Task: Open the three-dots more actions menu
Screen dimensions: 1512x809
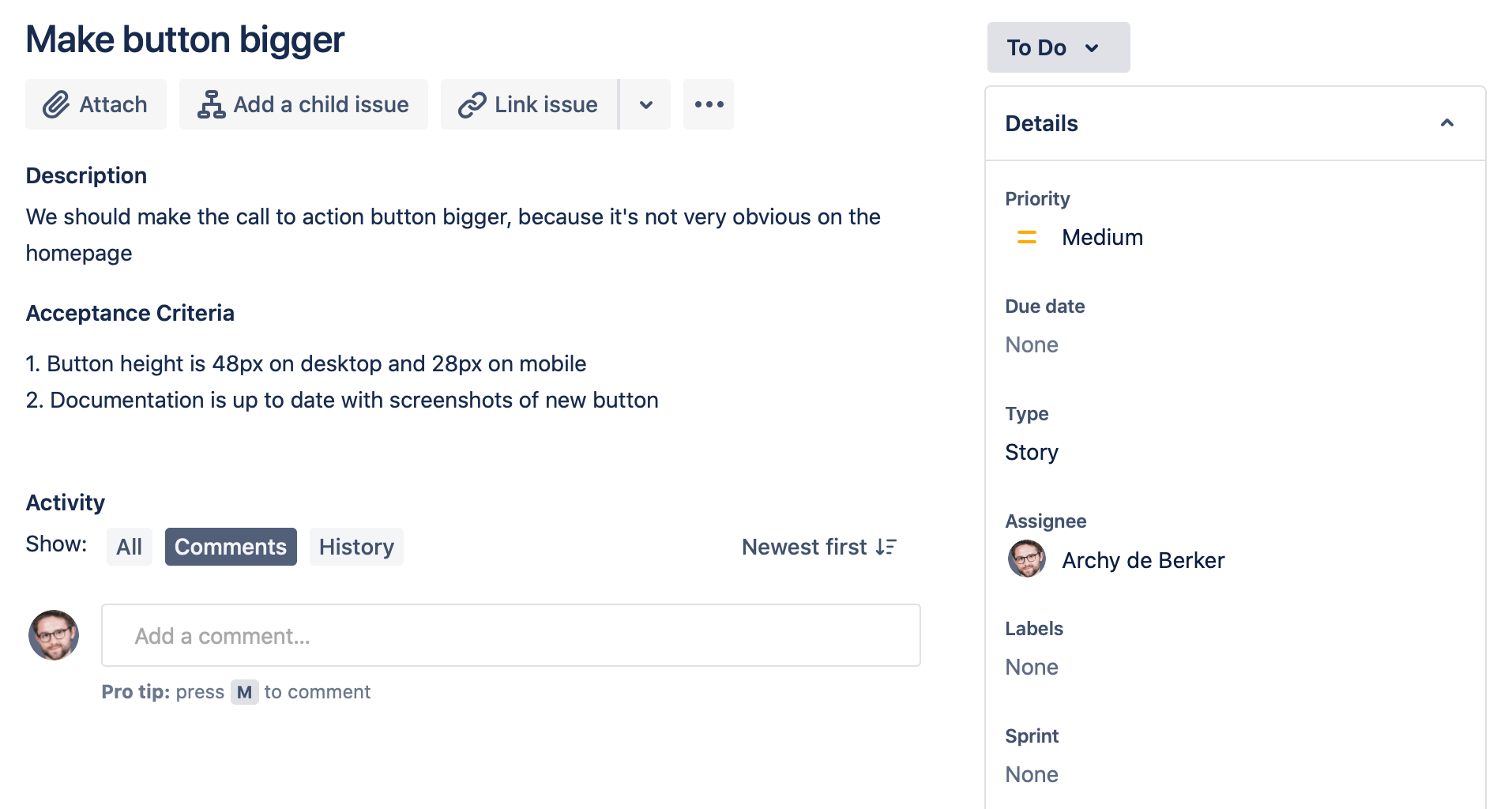Action: pos(709,104)
